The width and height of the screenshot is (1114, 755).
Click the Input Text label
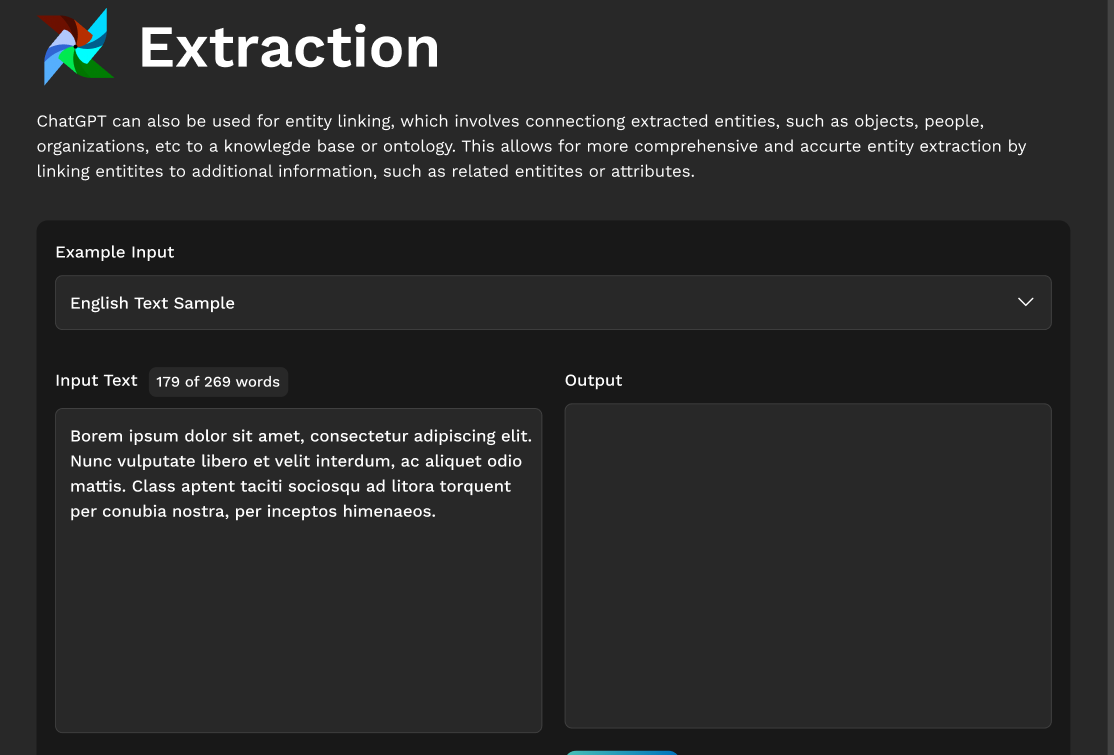(96, 380)
